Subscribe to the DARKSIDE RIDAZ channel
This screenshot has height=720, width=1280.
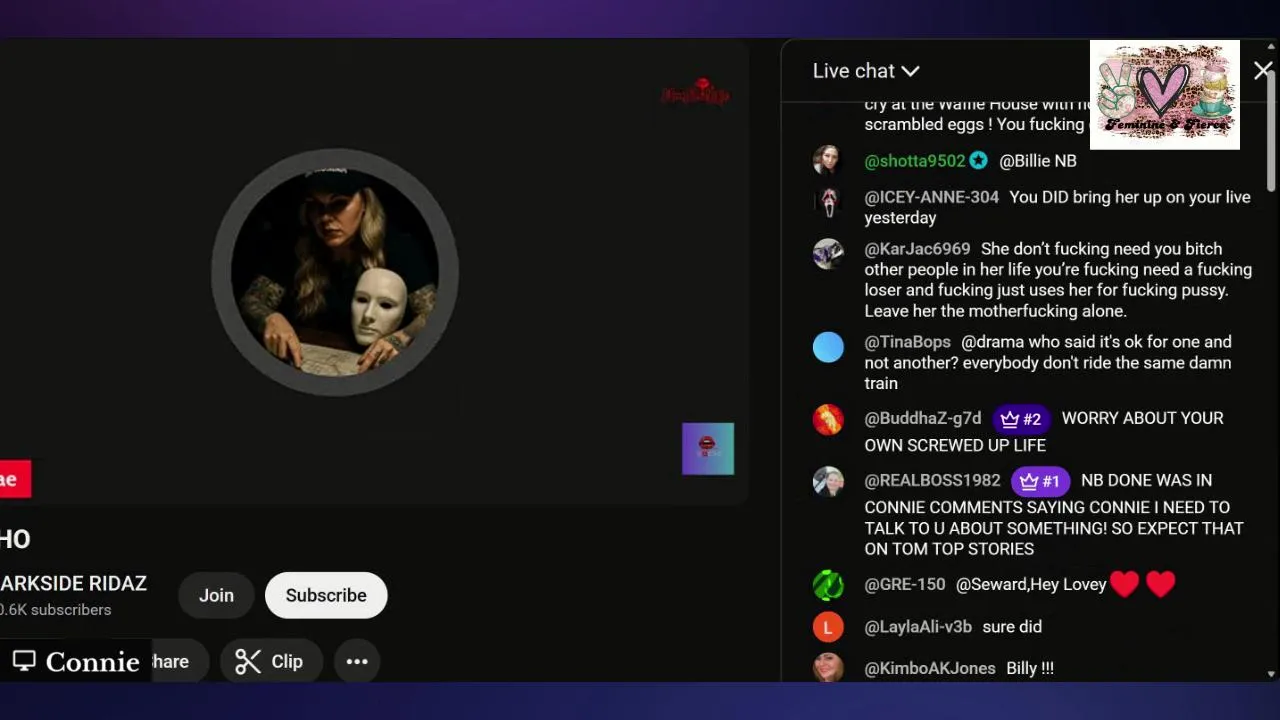326,595
